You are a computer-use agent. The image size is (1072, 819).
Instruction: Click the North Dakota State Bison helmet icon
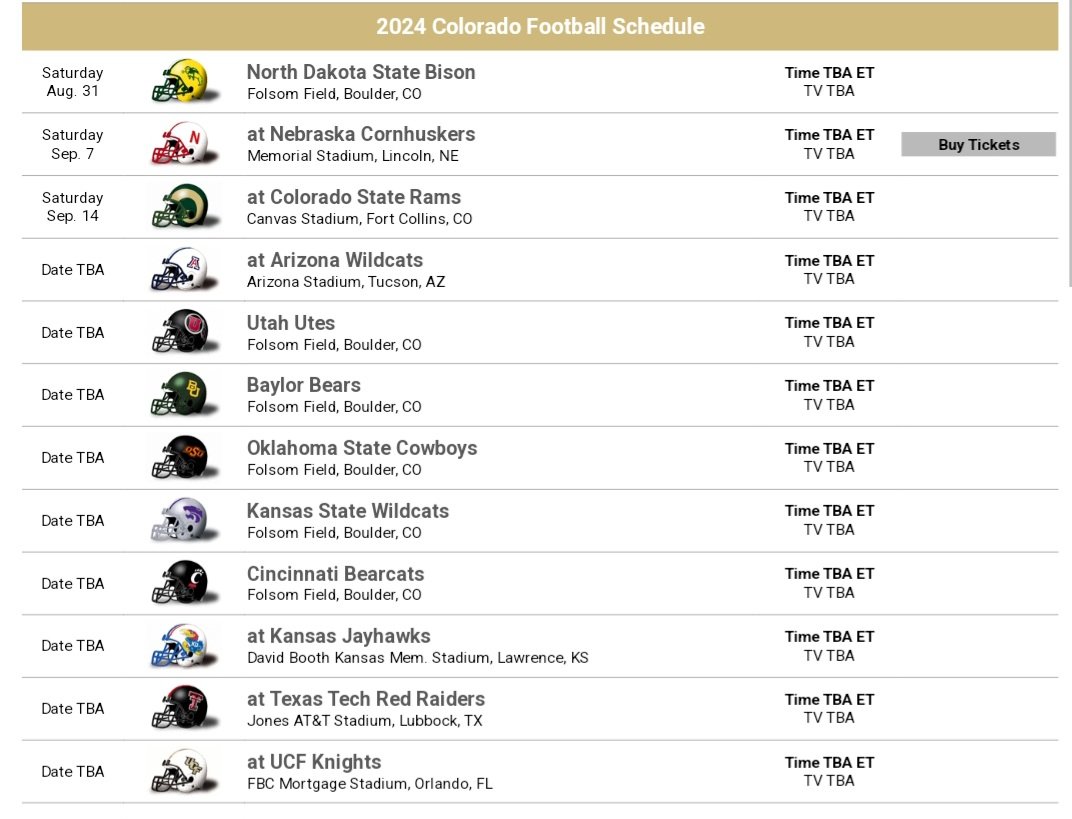pos(183,81)
